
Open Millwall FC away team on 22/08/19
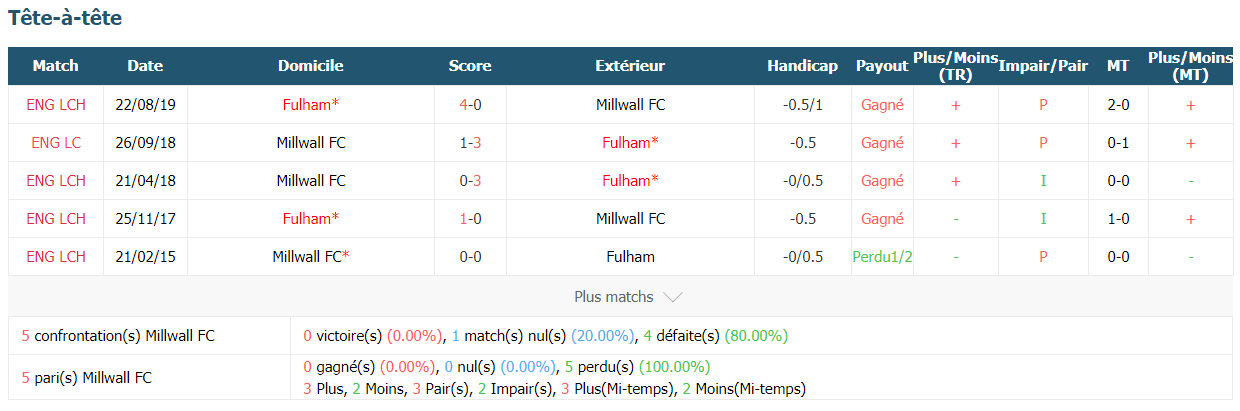(630, 104)
